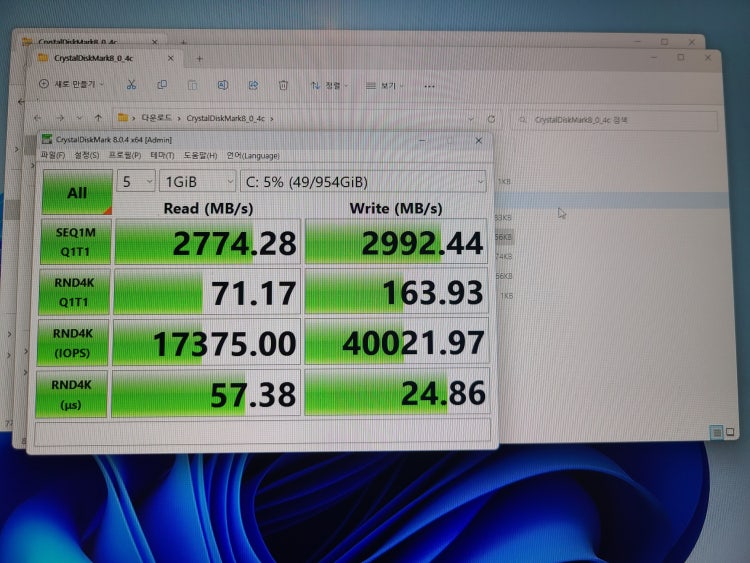750x563 pixels.
Task: Click 다운로드 in the address bar breadcrumb
Action: point(156,118)
